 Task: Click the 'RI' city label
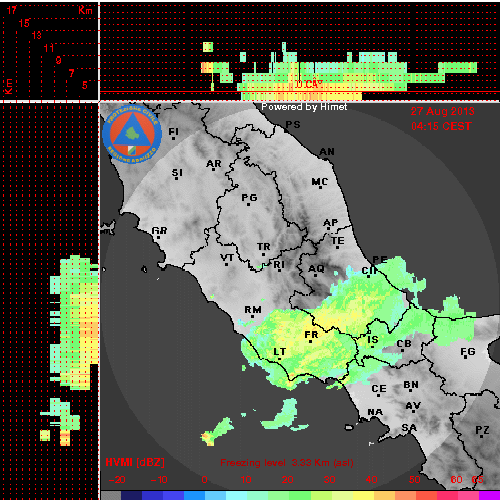click(279, 265)
